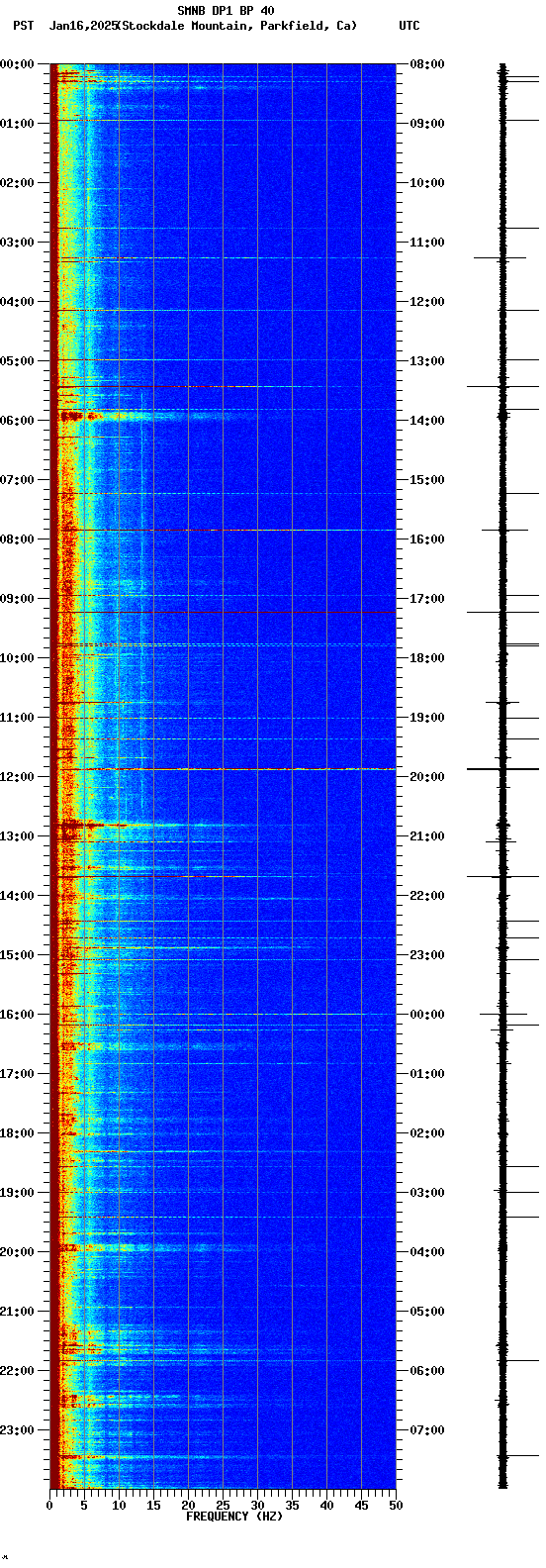Click the PST "09:00" time label
The width and height of the screenshot is (546, 1568).
[x=17, y=599]
